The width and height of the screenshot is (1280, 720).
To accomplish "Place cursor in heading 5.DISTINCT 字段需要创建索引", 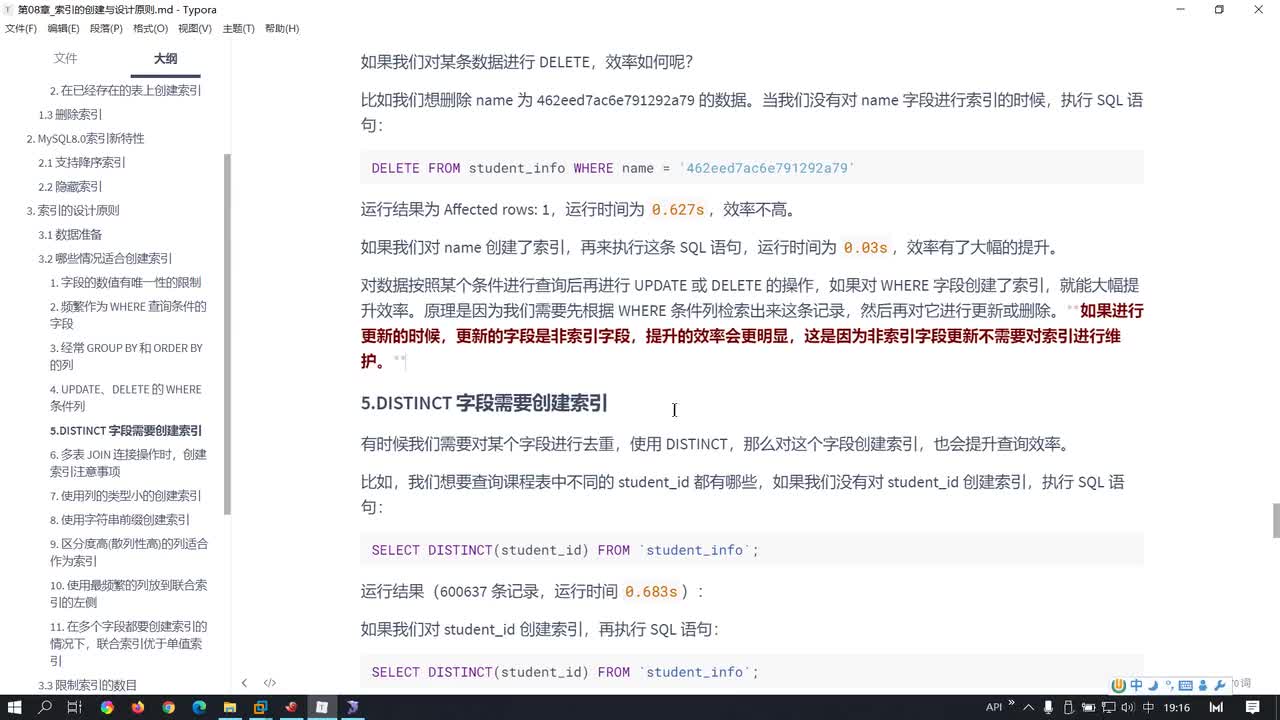I will [x=484, y=403].
